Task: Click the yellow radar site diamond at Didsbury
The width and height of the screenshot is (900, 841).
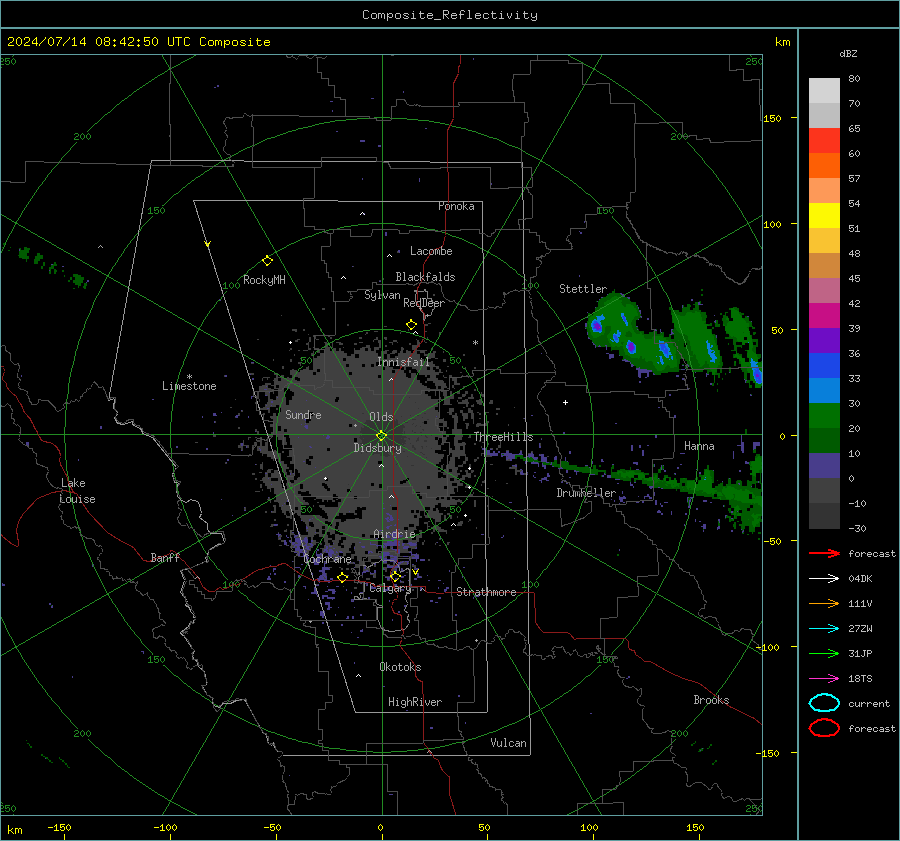Action: coord(381,436)
